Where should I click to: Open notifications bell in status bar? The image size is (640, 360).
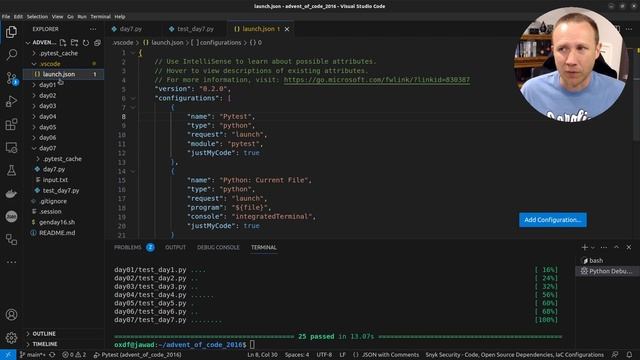[x=629, y=355]
